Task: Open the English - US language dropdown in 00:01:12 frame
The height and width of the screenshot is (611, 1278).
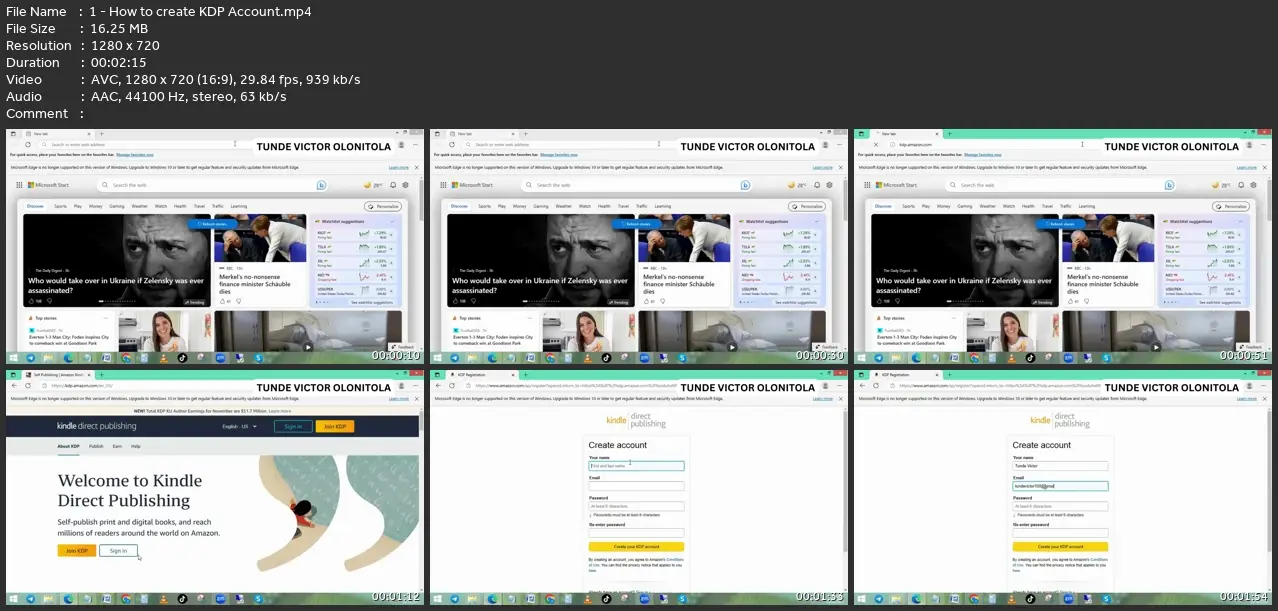Action: pos(240,426)
